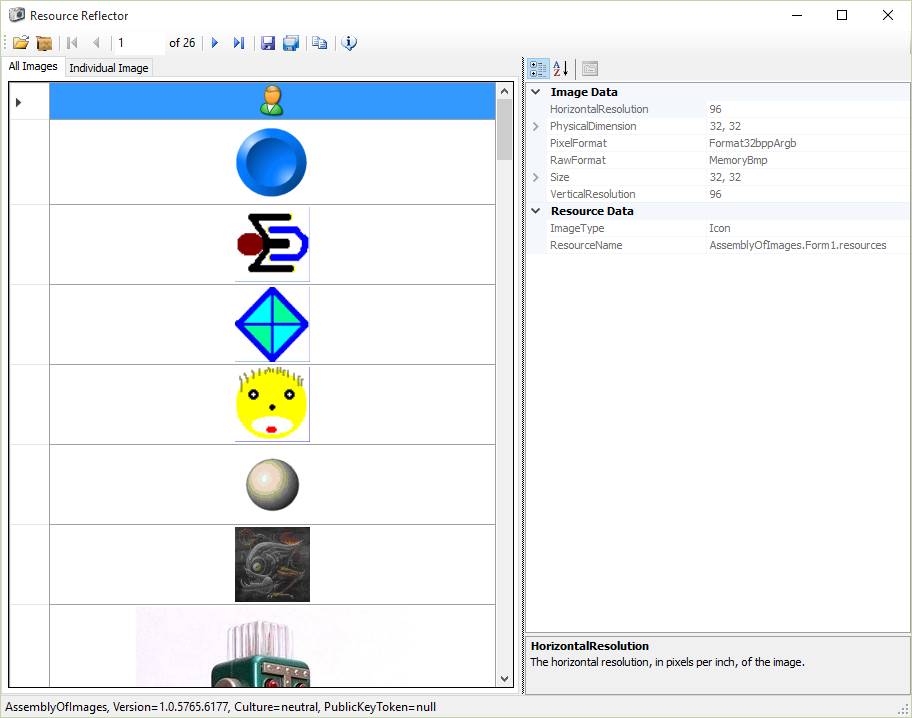This screenshot has height=718, width=912.
Task: Expand the Size property
Action: (x=537, y=177)
